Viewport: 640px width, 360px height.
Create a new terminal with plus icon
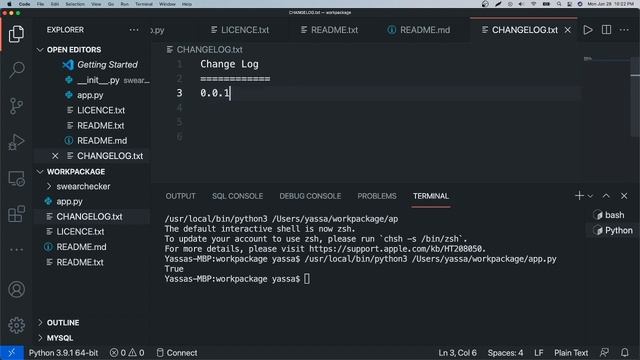coord(579,196)
